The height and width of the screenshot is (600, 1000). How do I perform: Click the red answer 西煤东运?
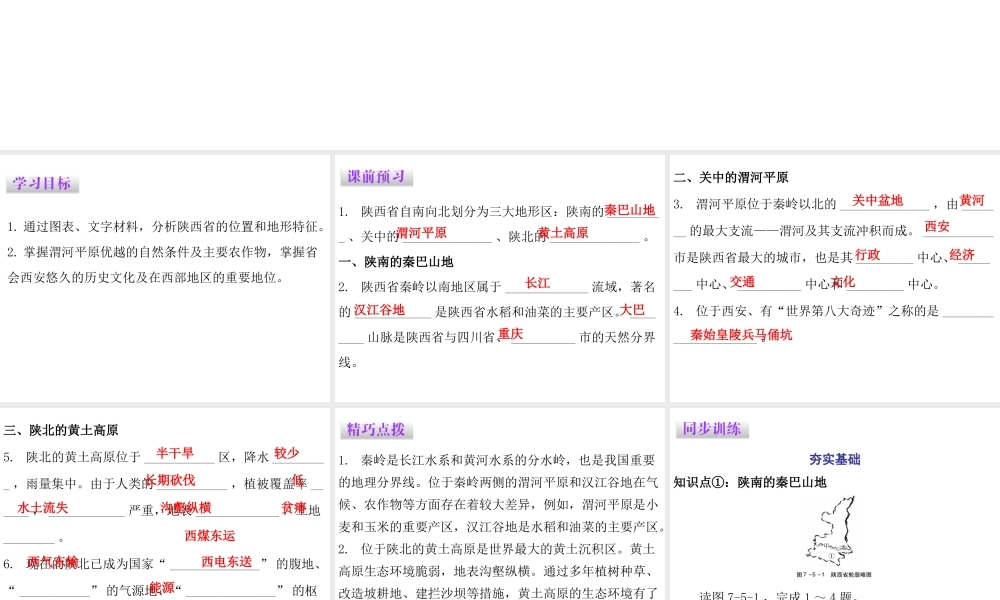click(x=210, y=536)
